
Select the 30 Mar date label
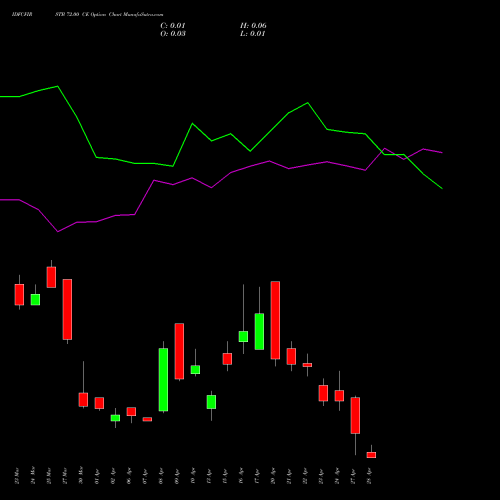point(81,476)
